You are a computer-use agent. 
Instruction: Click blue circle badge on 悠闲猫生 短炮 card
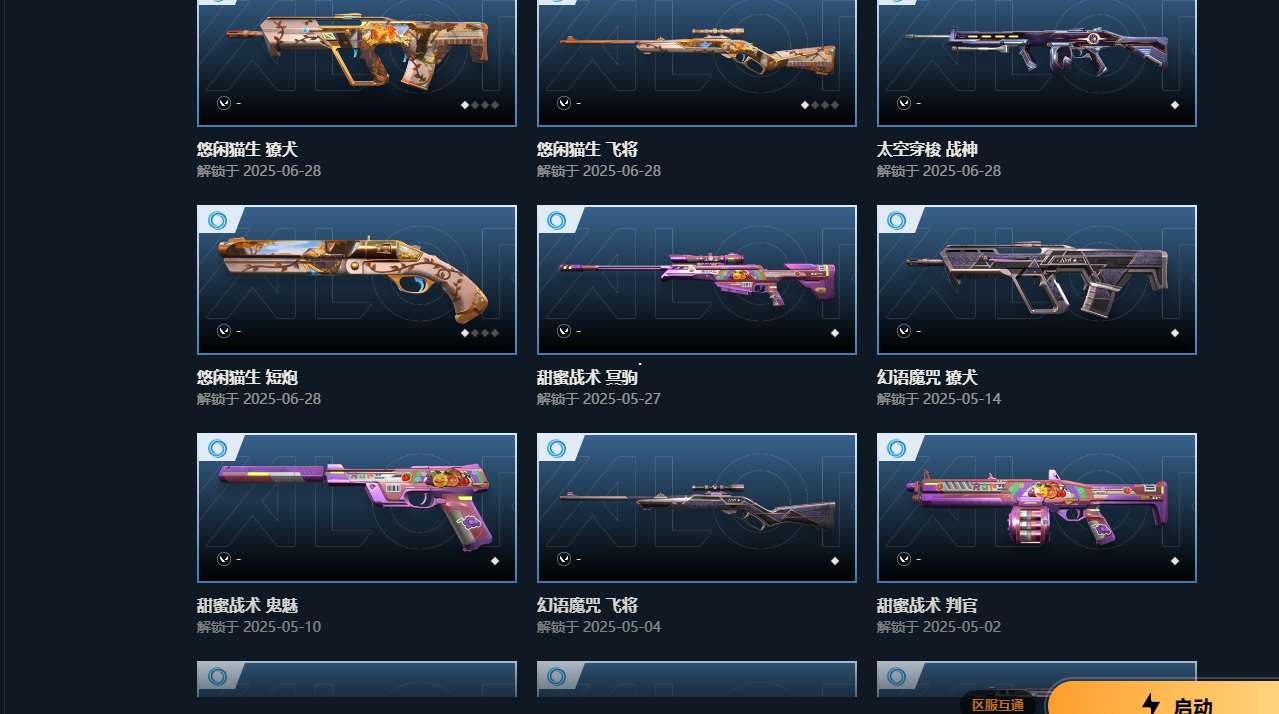(x=218, y=220)
